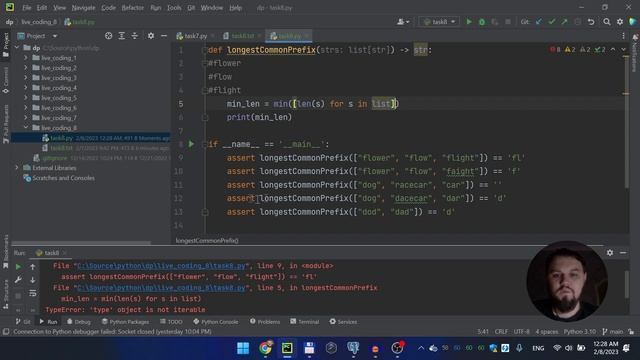This screenshot has width=640, height=360.
Task: Switch to the task8.txt editor tab
Action: click(242, 36)
